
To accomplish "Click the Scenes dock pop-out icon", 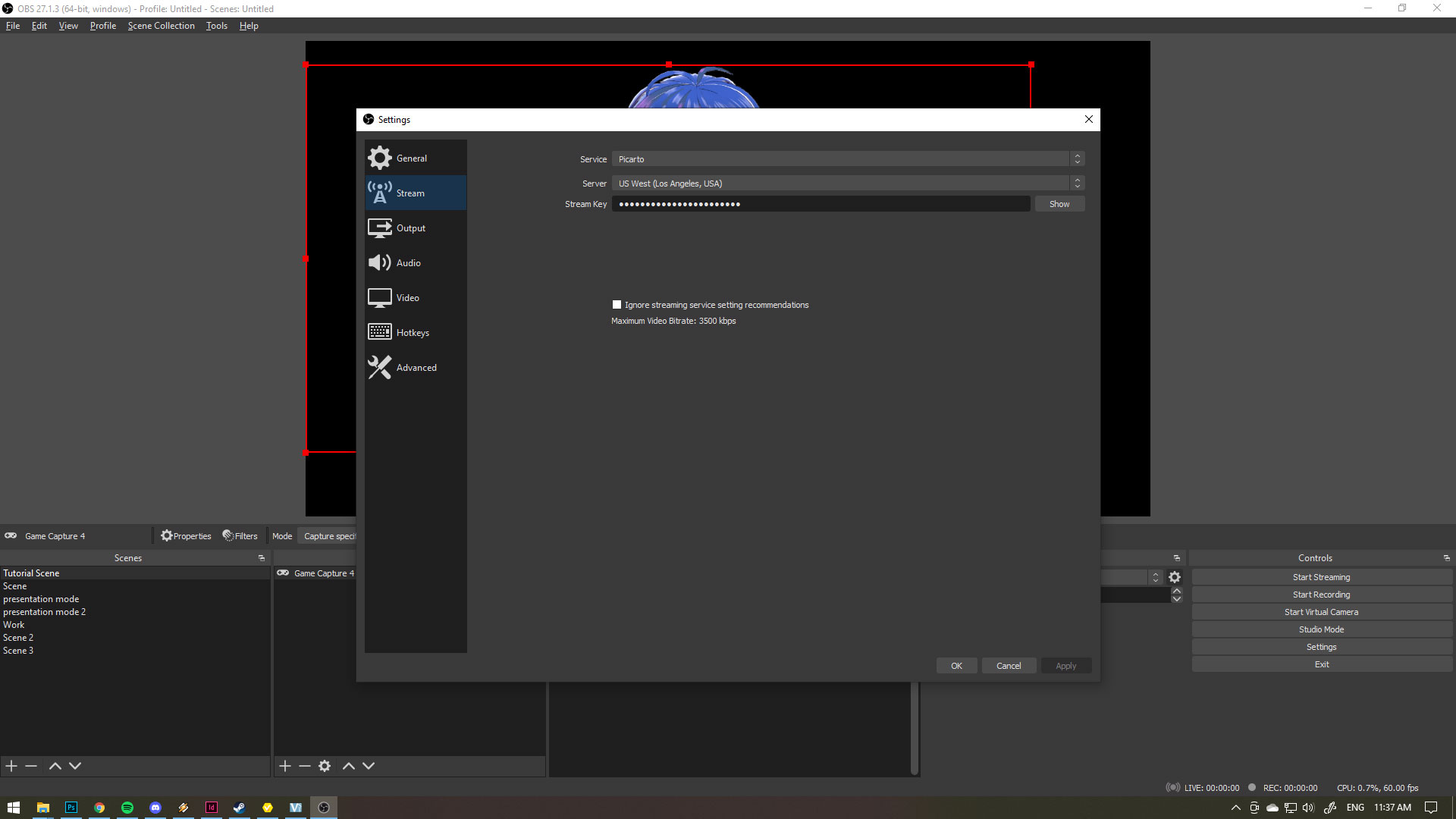I will click(x=262, y=558).
